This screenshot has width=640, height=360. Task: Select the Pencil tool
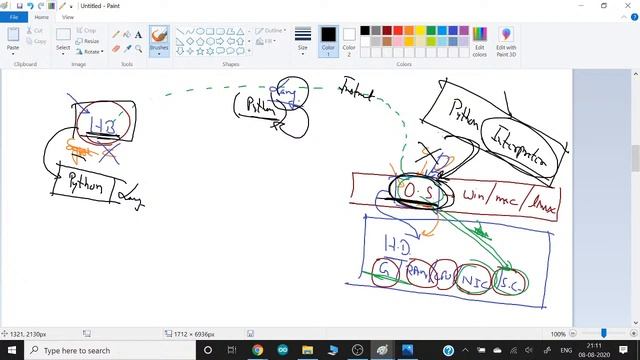pos(116,35)
